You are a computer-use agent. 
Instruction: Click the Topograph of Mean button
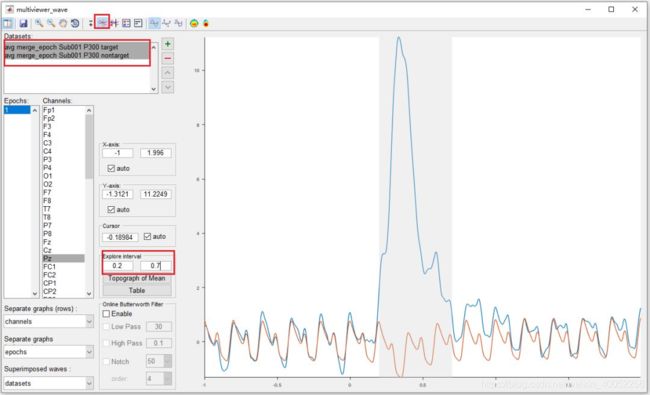(137, 279)
